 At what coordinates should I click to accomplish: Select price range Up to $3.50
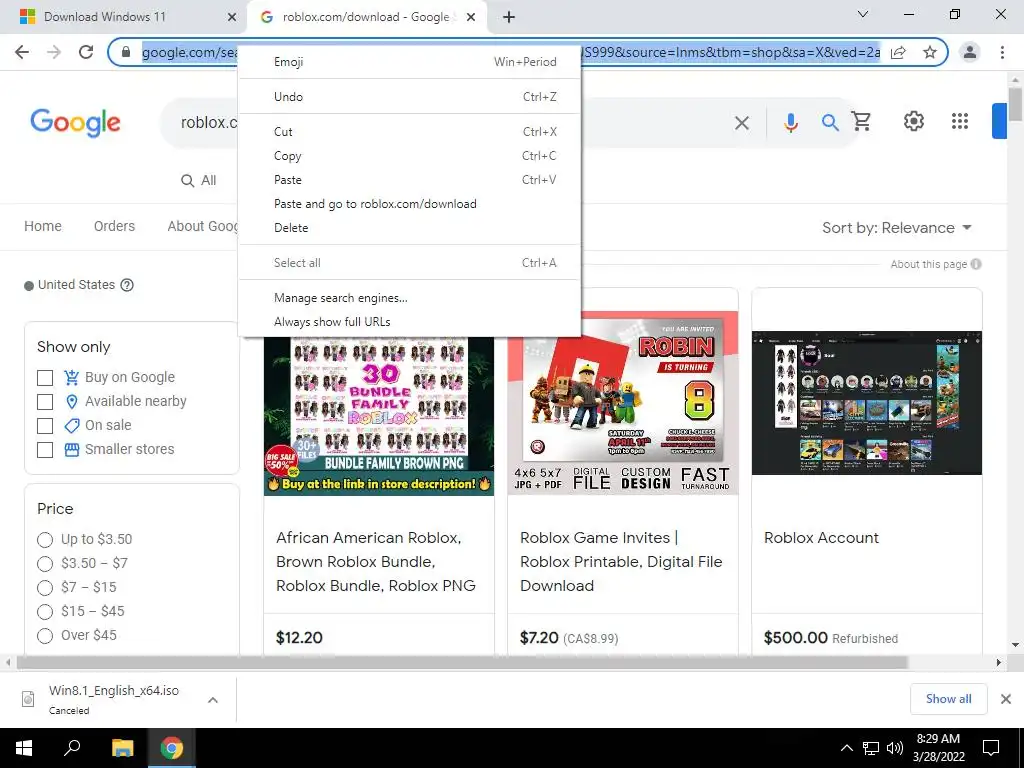tap(45, 539)
